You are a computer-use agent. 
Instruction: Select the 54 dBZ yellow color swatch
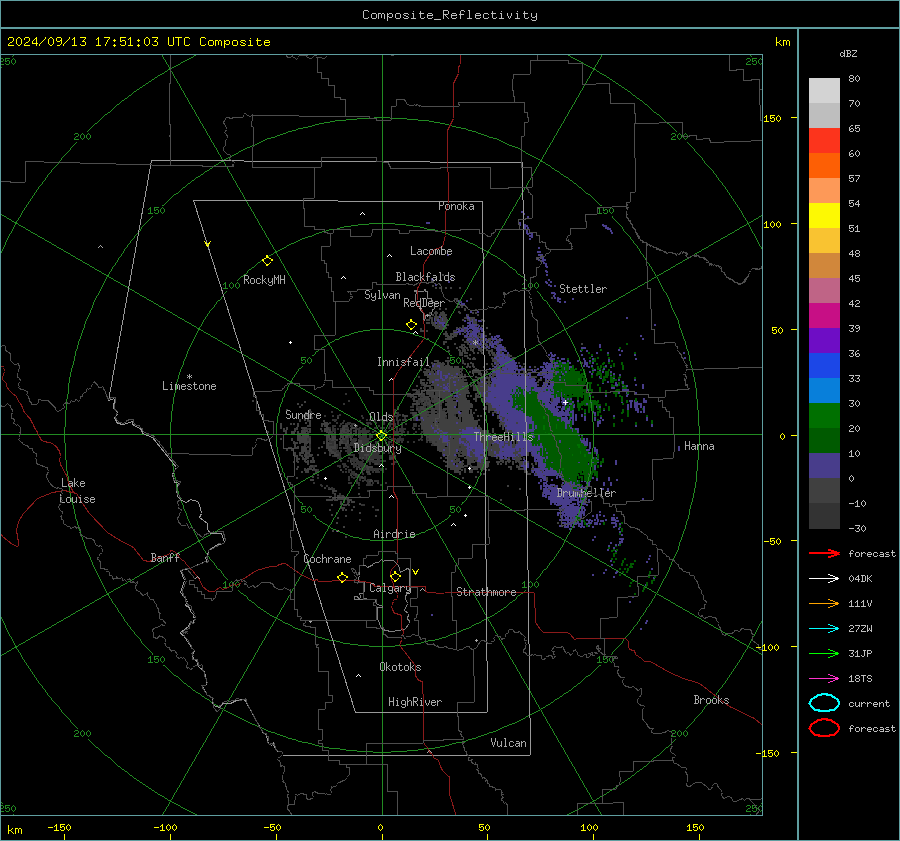coord(824,215)
